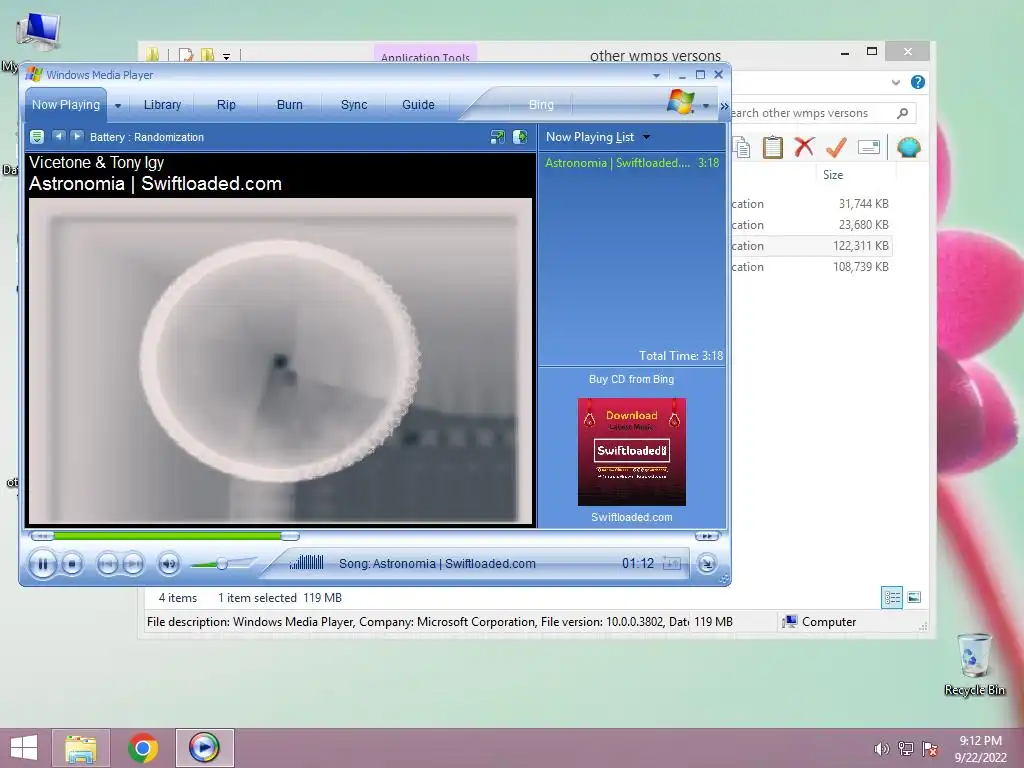Switch video to full screen icon
Viewport: 1024px width, 768px height.
coord(498,136)
